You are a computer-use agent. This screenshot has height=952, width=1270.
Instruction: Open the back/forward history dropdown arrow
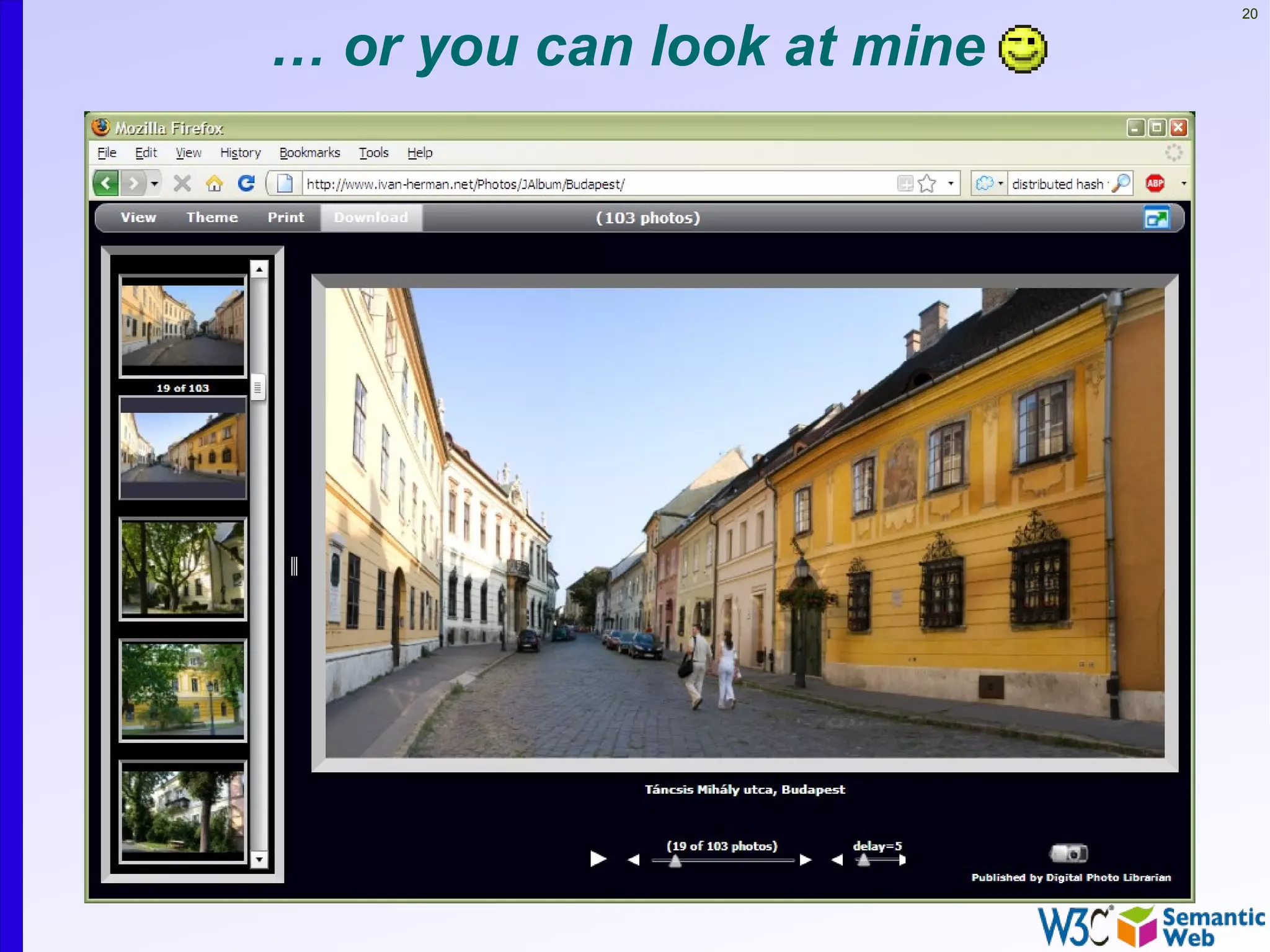[154, 184]
